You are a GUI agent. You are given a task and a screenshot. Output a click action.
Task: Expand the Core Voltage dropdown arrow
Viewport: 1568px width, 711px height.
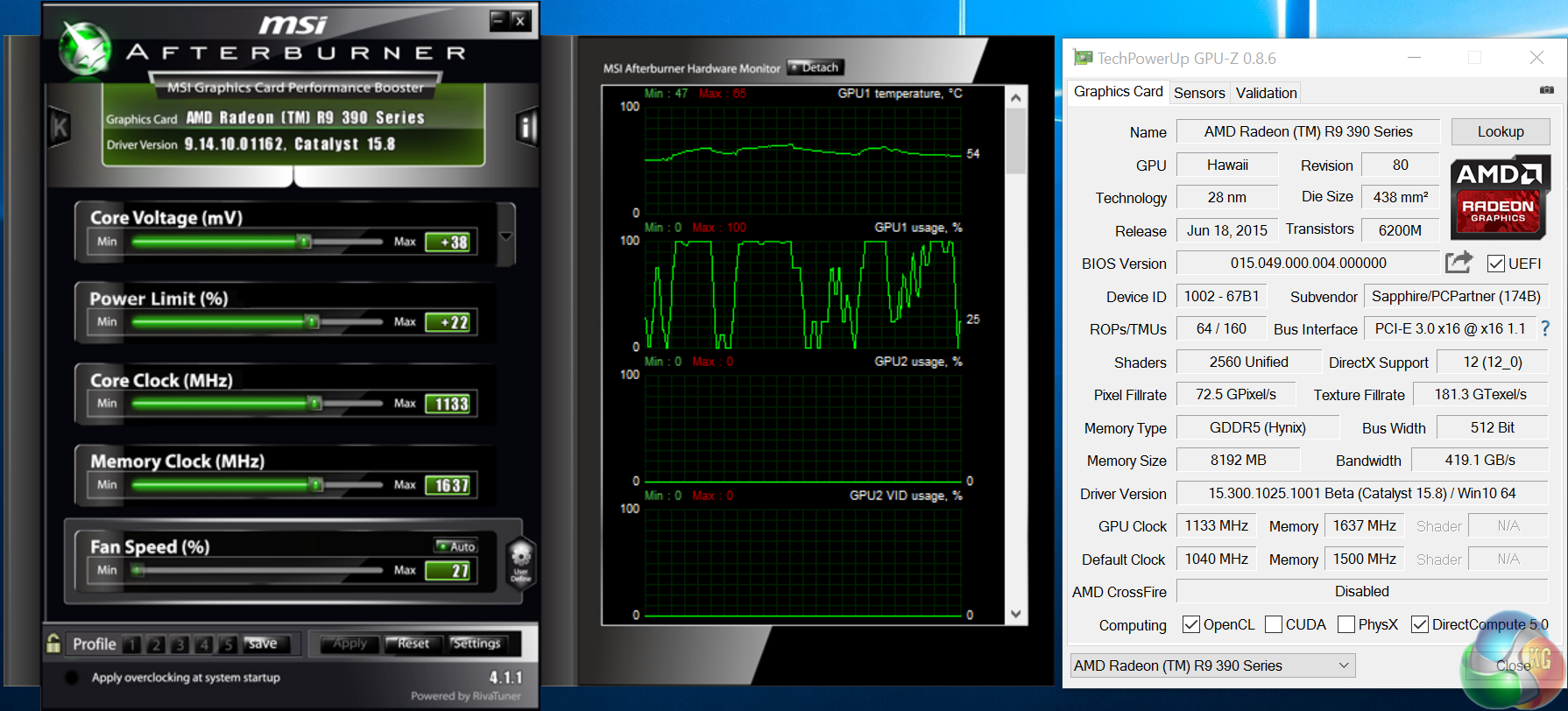pos(505,236)
